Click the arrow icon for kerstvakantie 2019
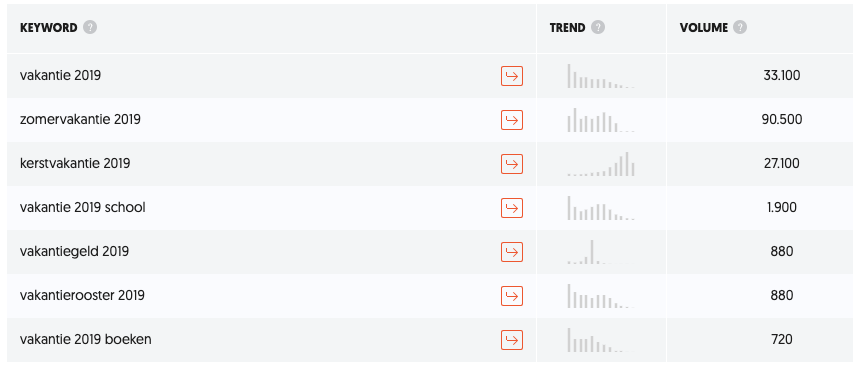Image resolution: width=853 pixels, height=371 pixels. click(511, 164)
